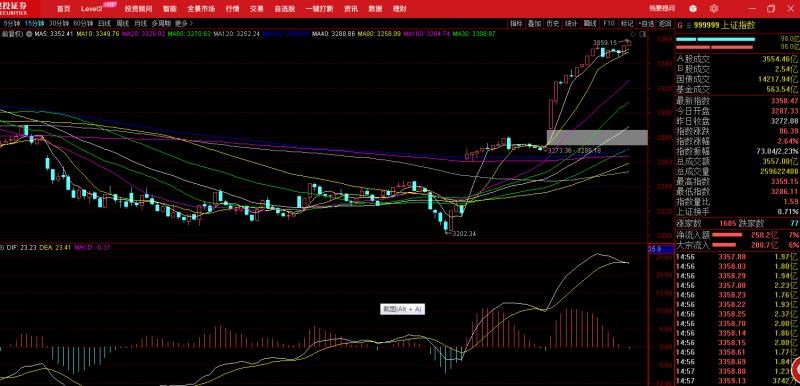Image resolution: width=800 pixels, height=386 pixels.
Task: Click the 截图(Alt + A) tooltip label
Action: [403, 309]
